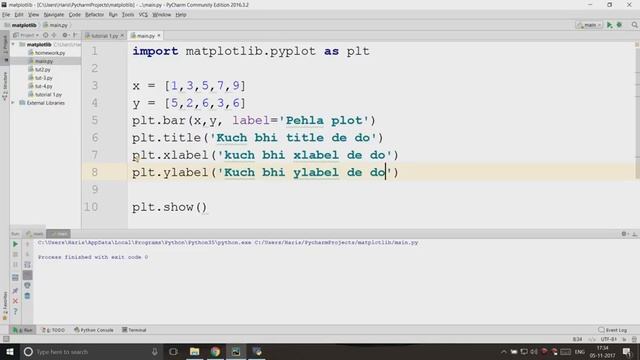Open Terminal tool window tab

(134, 330)
